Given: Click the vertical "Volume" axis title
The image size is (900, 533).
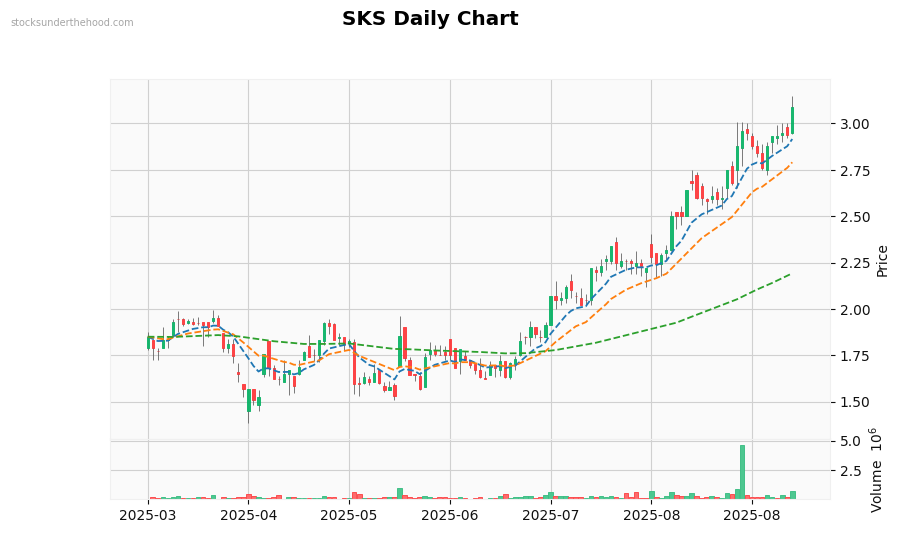Looking at the screenshot, I should (876, 487).
